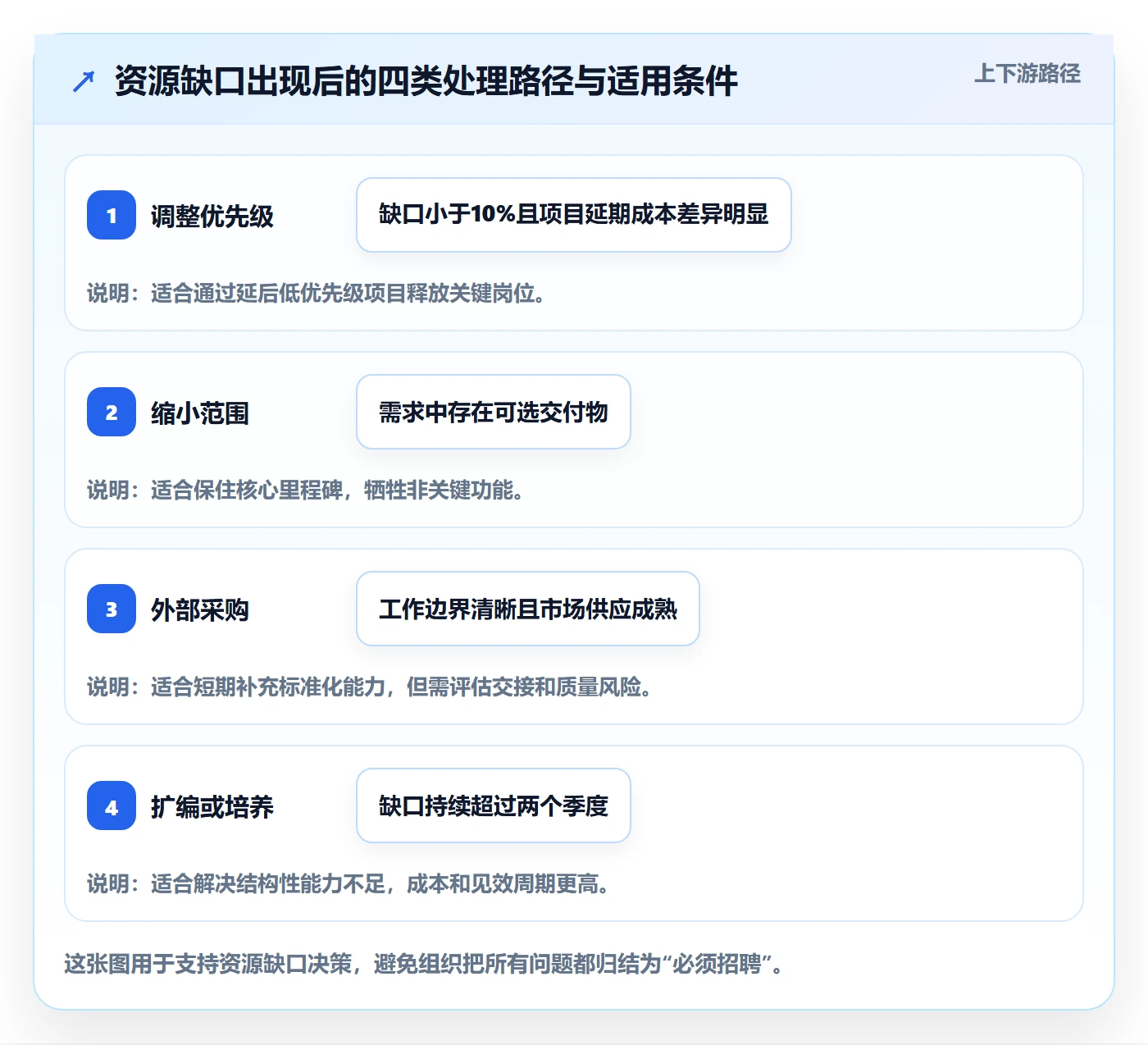Click the note about 短期补充标准化能力
1148x1045 pixels.
click(370, 687)
